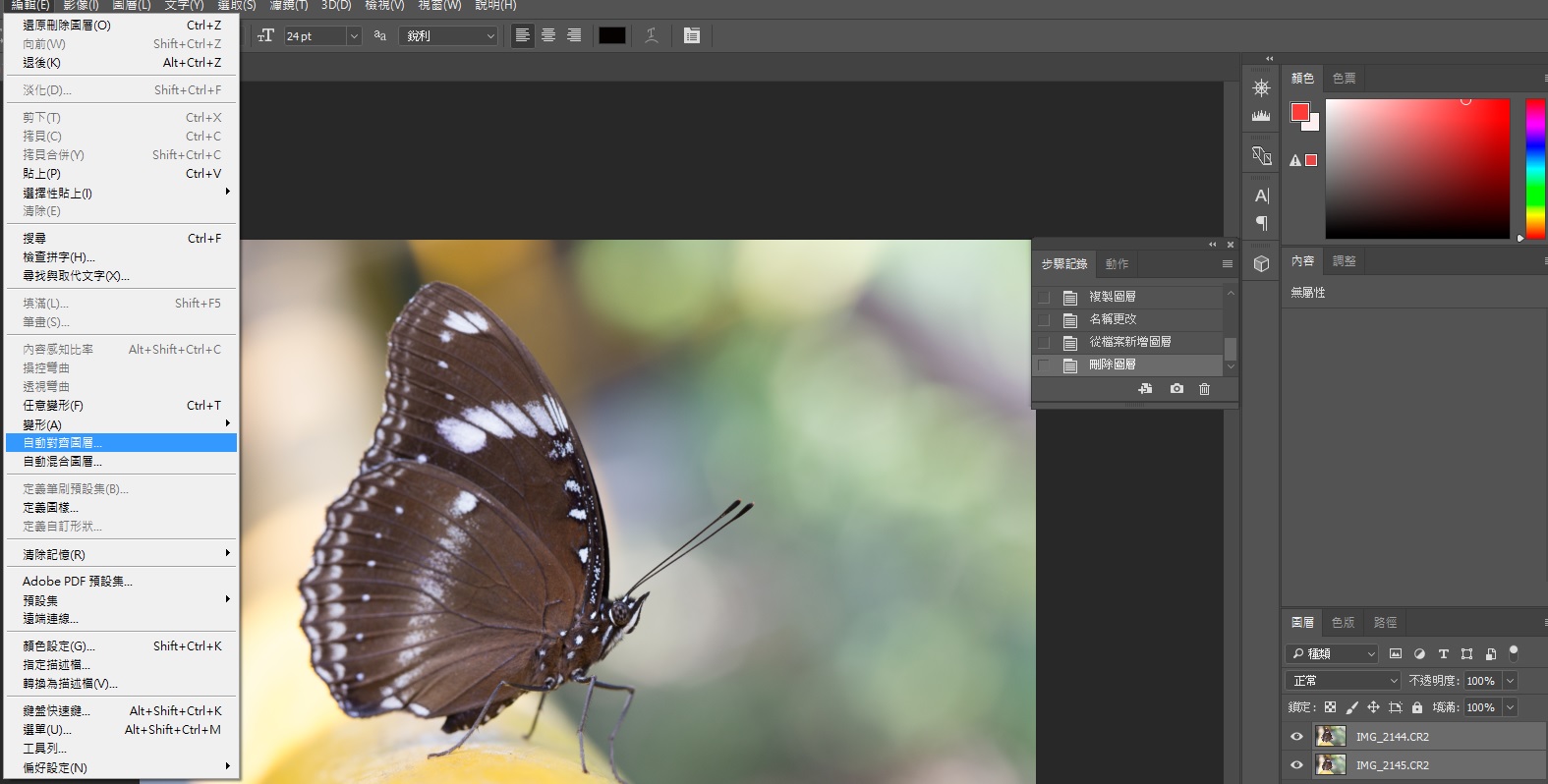1548x784 pixels.
Task: Create new document from current history state
Action: 1145,389
